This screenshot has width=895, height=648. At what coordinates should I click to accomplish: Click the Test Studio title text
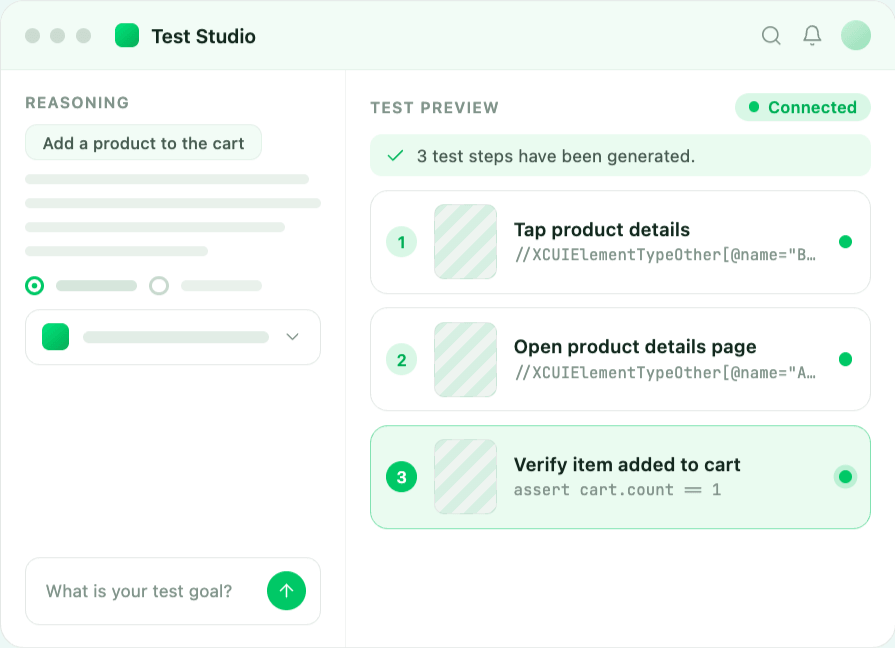tap(203, 36)
